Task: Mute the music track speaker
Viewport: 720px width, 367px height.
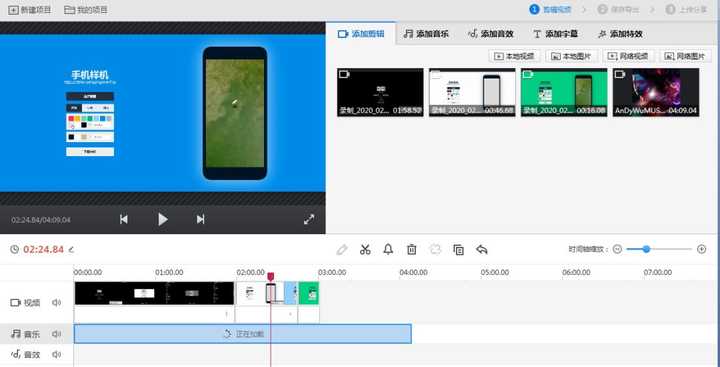Action: [56, 334]
